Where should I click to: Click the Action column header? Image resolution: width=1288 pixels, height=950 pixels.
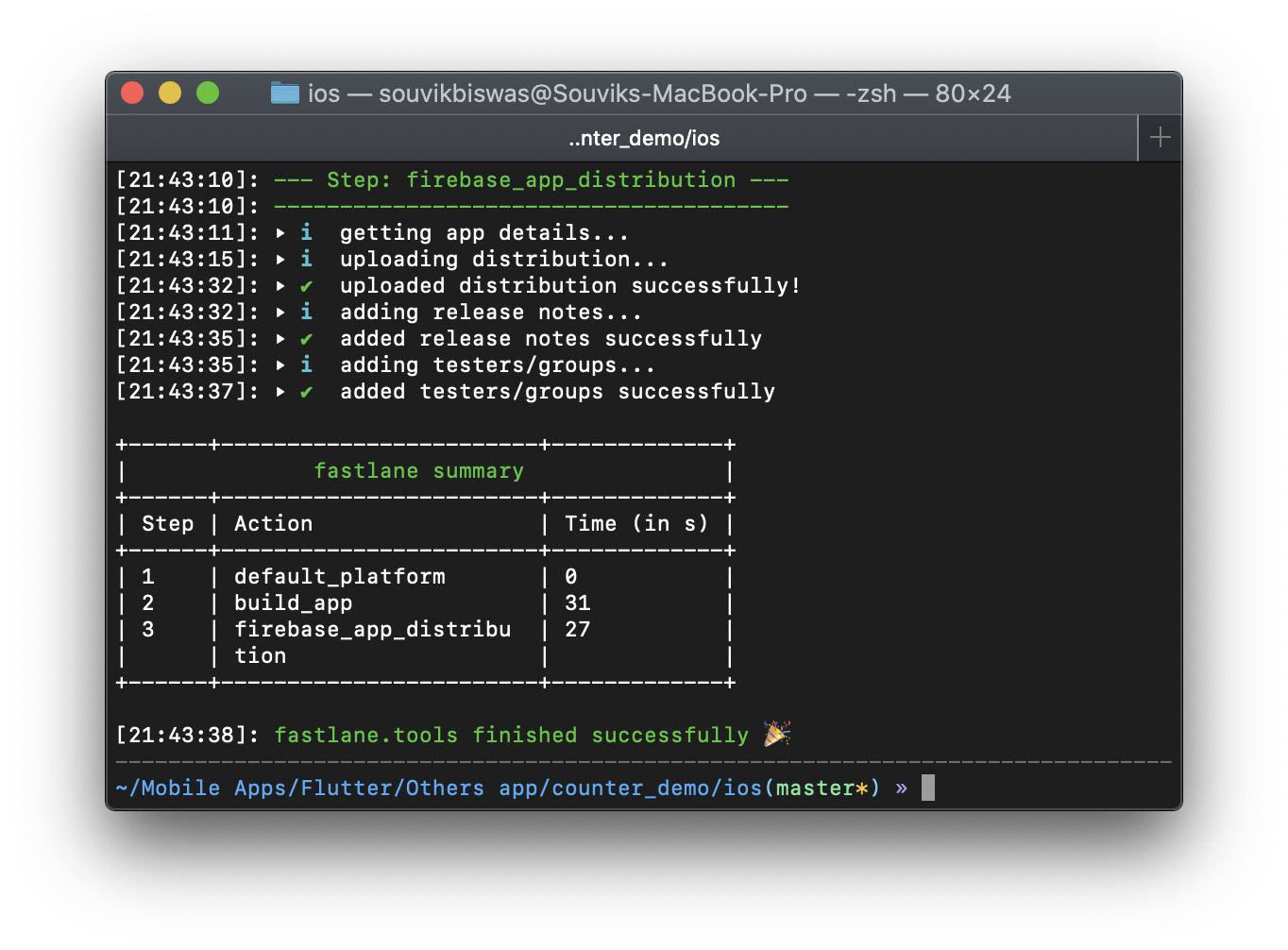tap(273, 523)
